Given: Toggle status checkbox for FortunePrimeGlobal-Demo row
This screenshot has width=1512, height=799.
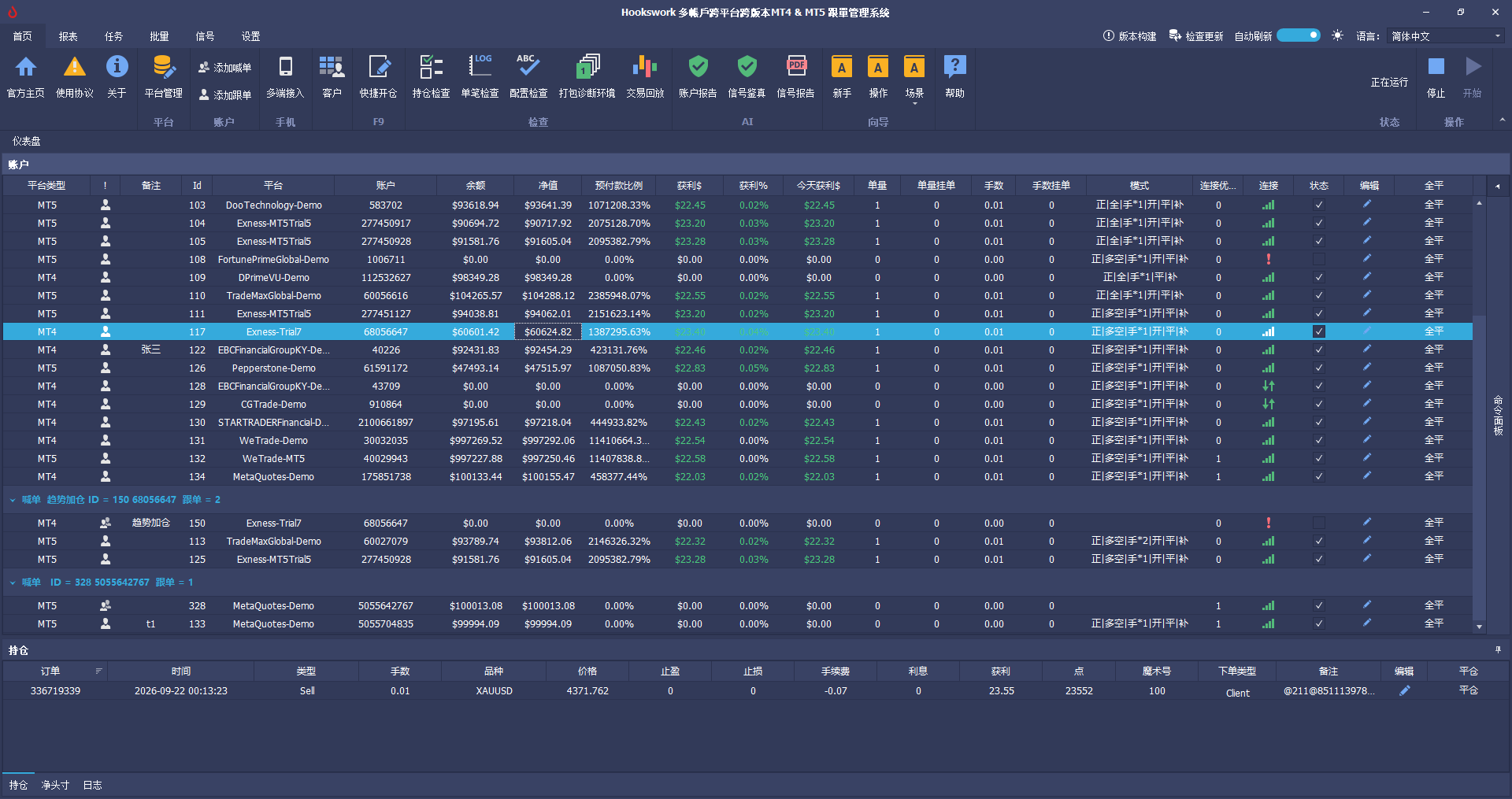Looking at the screenshot, I should pyautogui.click(x=1319, y=259).
